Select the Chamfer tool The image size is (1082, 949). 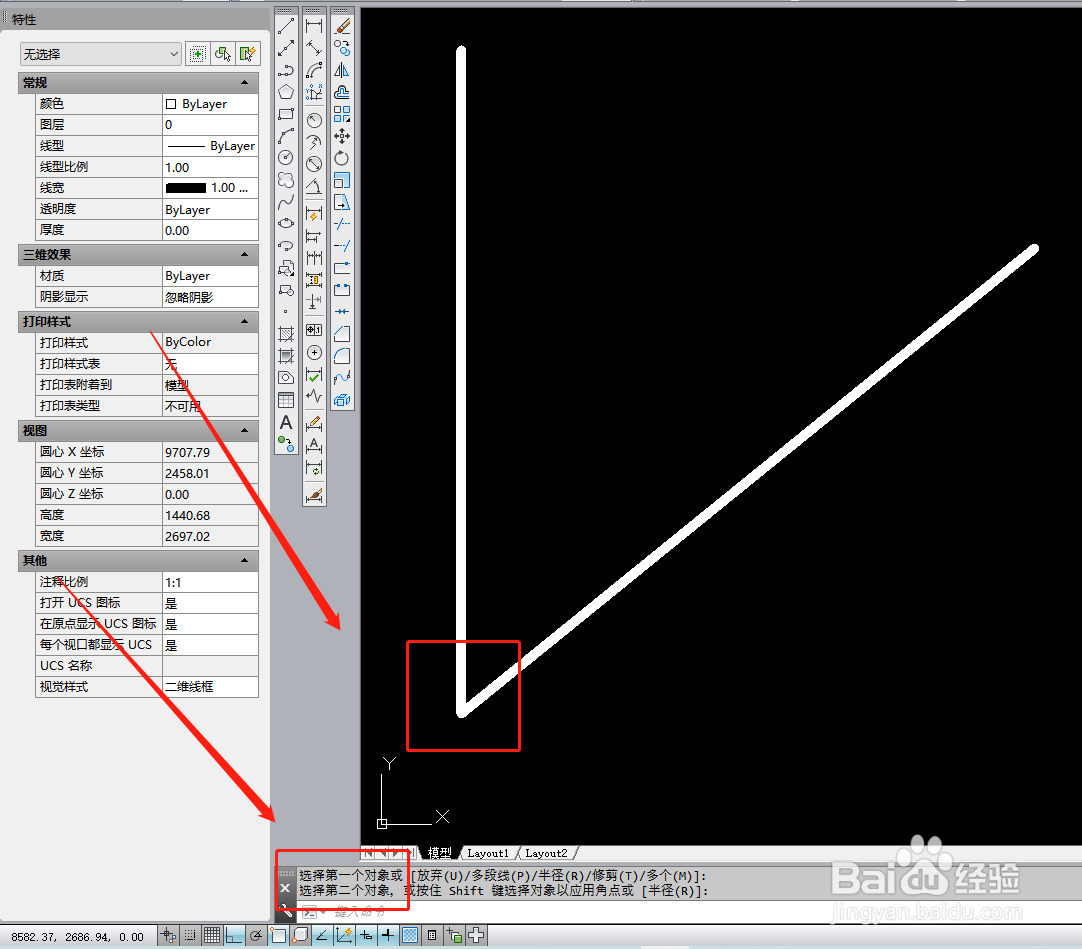pos(342,334)
